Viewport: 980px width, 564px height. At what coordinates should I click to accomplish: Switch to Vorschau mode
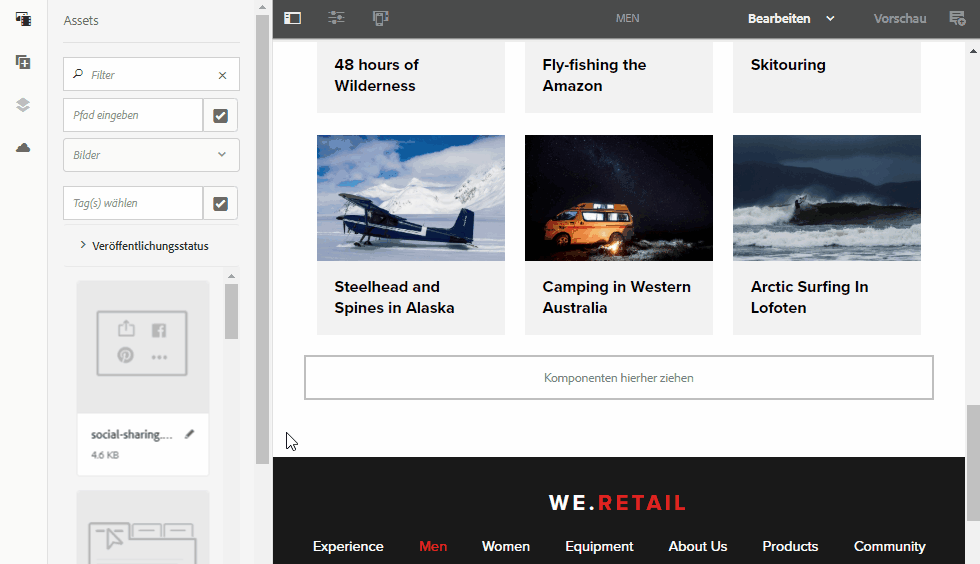[900, 19]
